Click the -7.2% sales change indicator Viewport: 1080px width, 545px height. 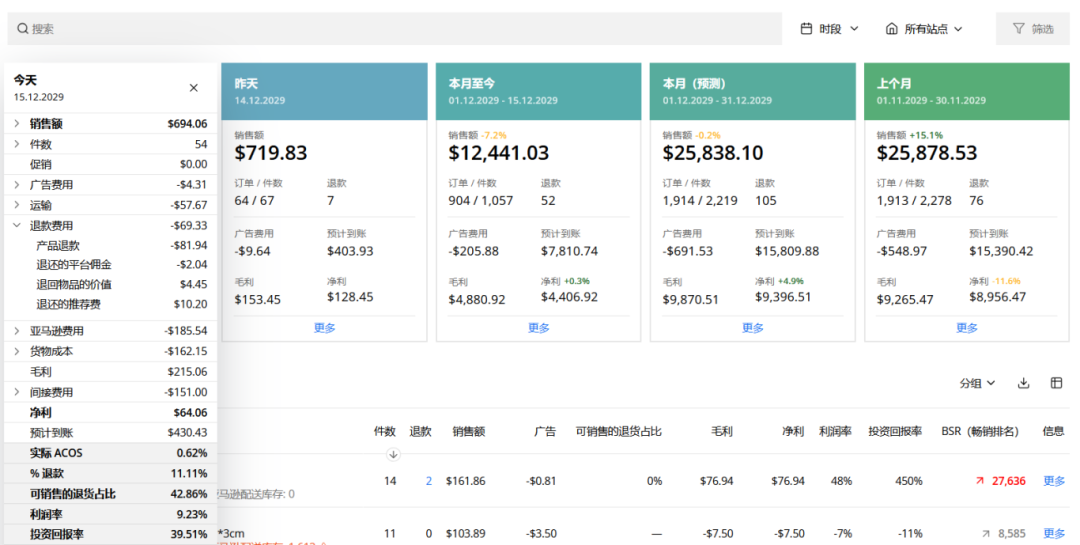(x=494, y=136)
